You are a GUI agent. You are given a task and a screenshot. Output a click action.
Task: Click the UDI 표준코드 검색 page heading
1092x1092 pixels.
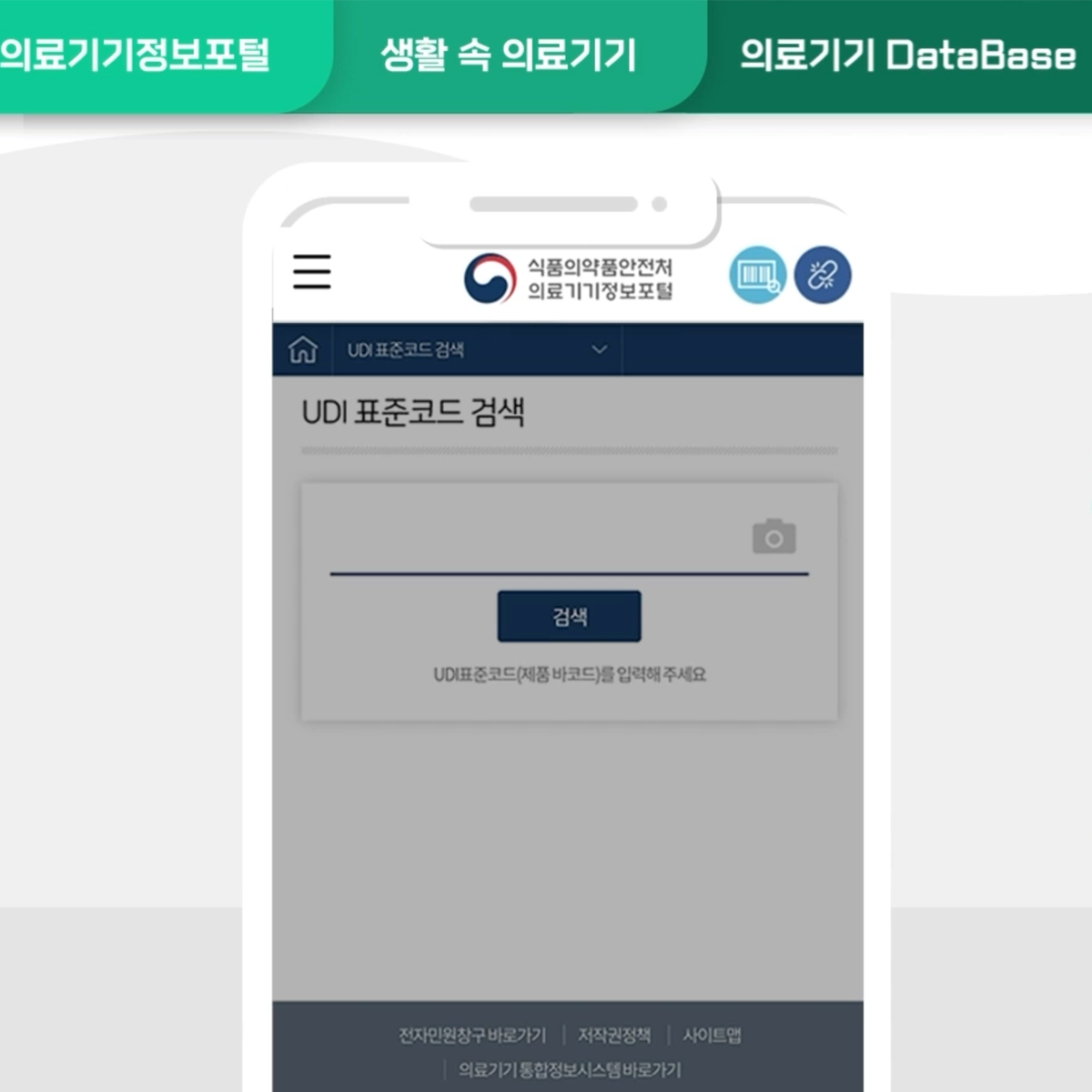click(x=413, y=412)
